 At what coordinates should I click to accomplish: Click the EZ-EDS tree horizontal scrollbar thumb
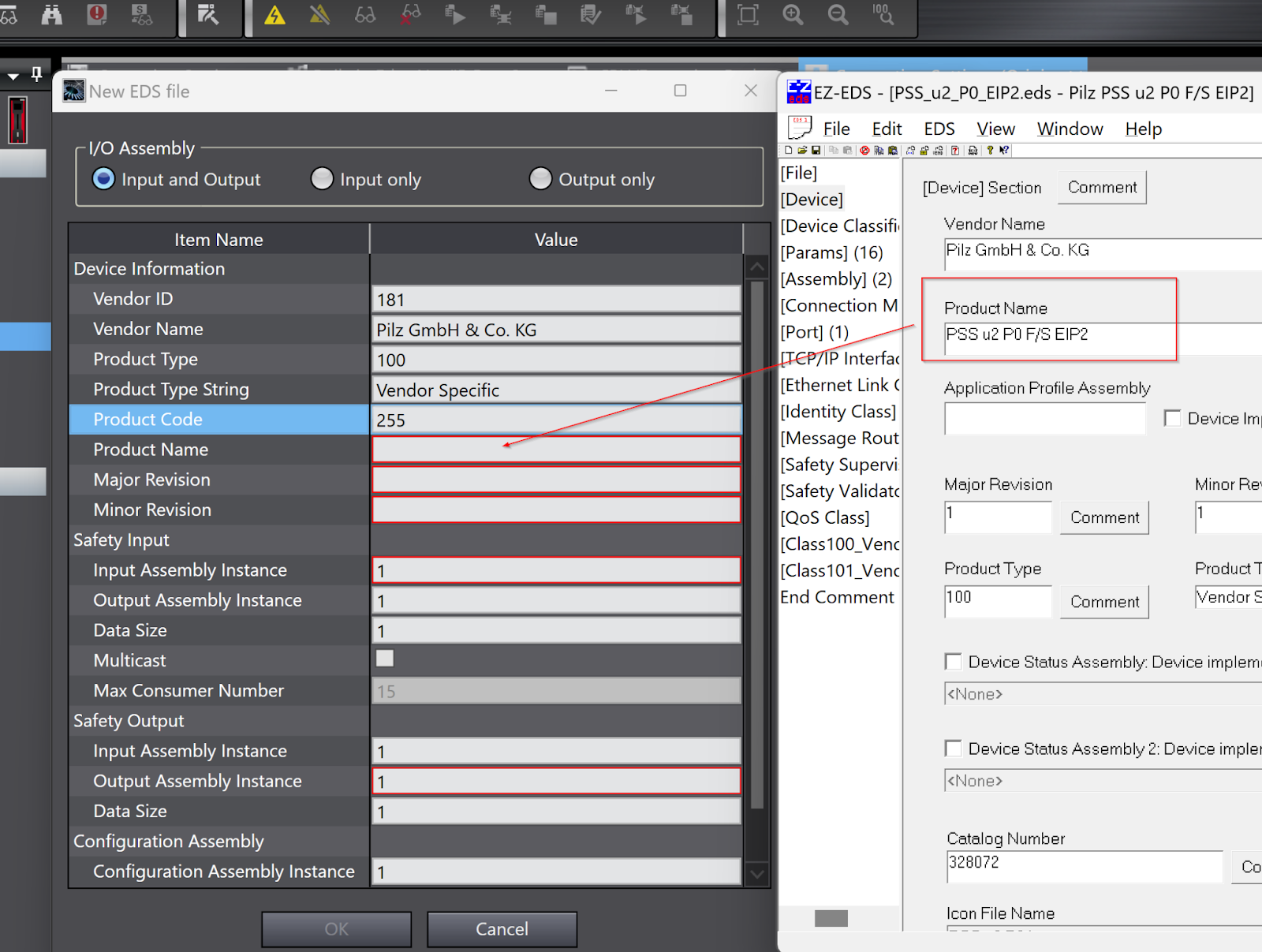(831, 918)
